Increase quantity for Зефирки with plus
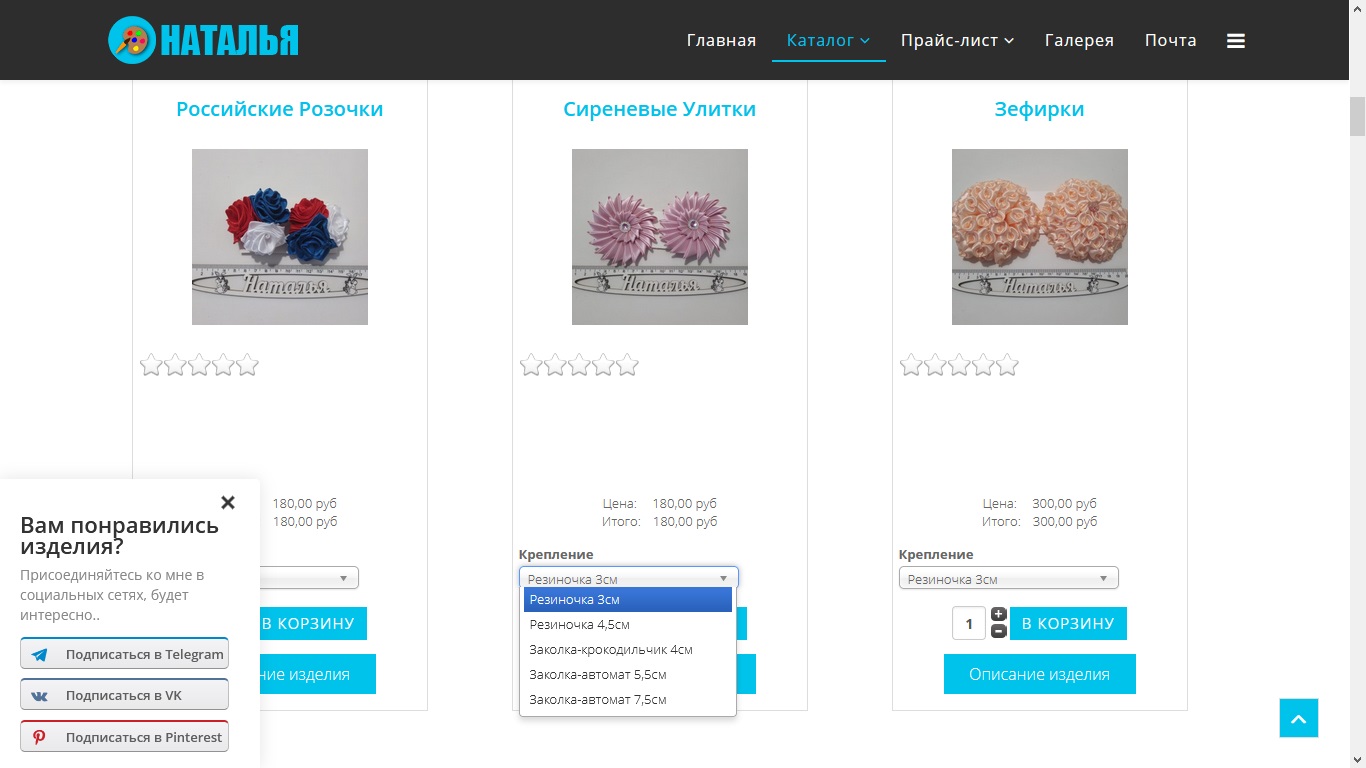Screen dimensions: 1366x768 998,615
